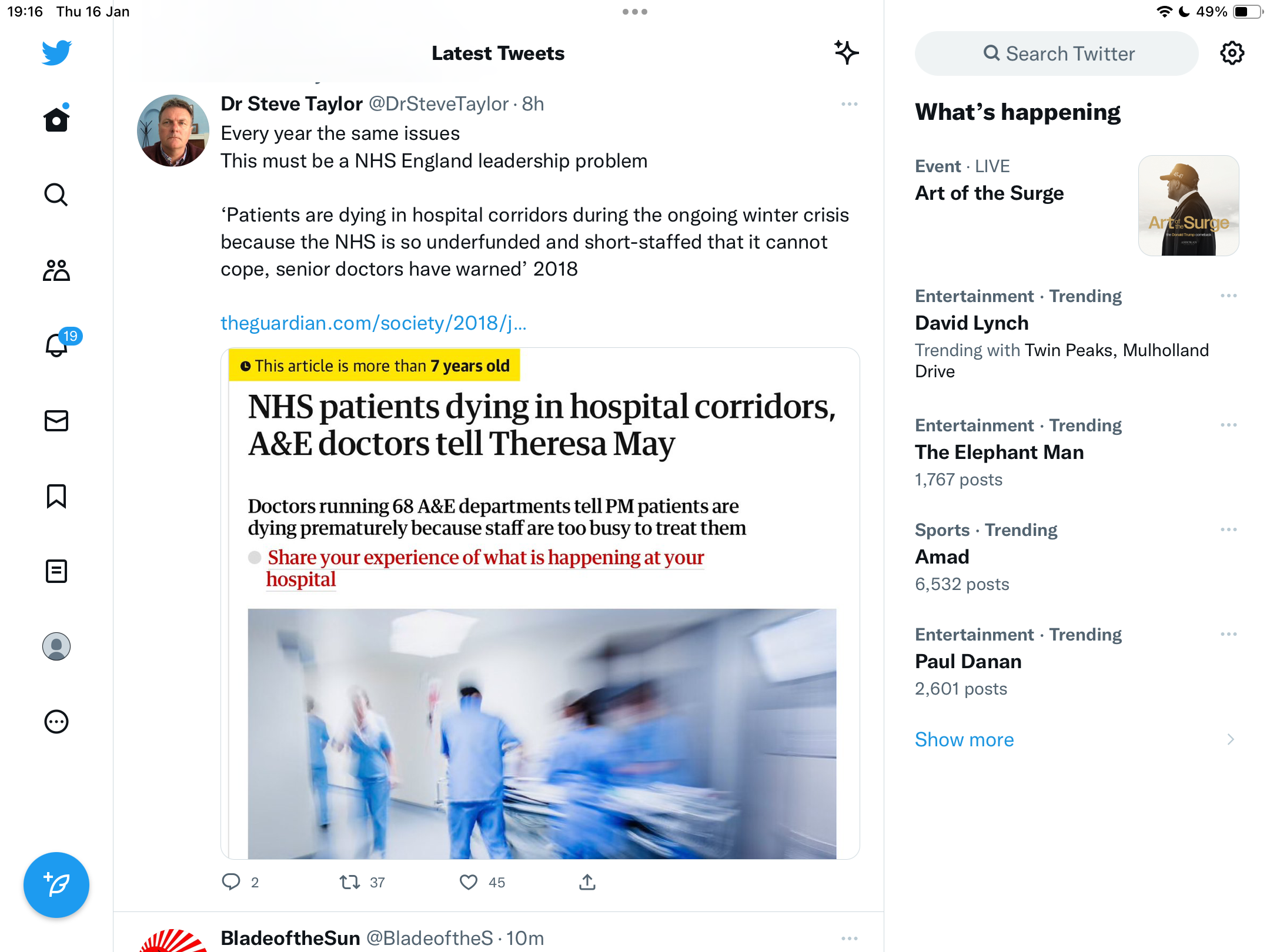
Task: Tap the battery status indicator
Action: click(x=1248, y=12)
